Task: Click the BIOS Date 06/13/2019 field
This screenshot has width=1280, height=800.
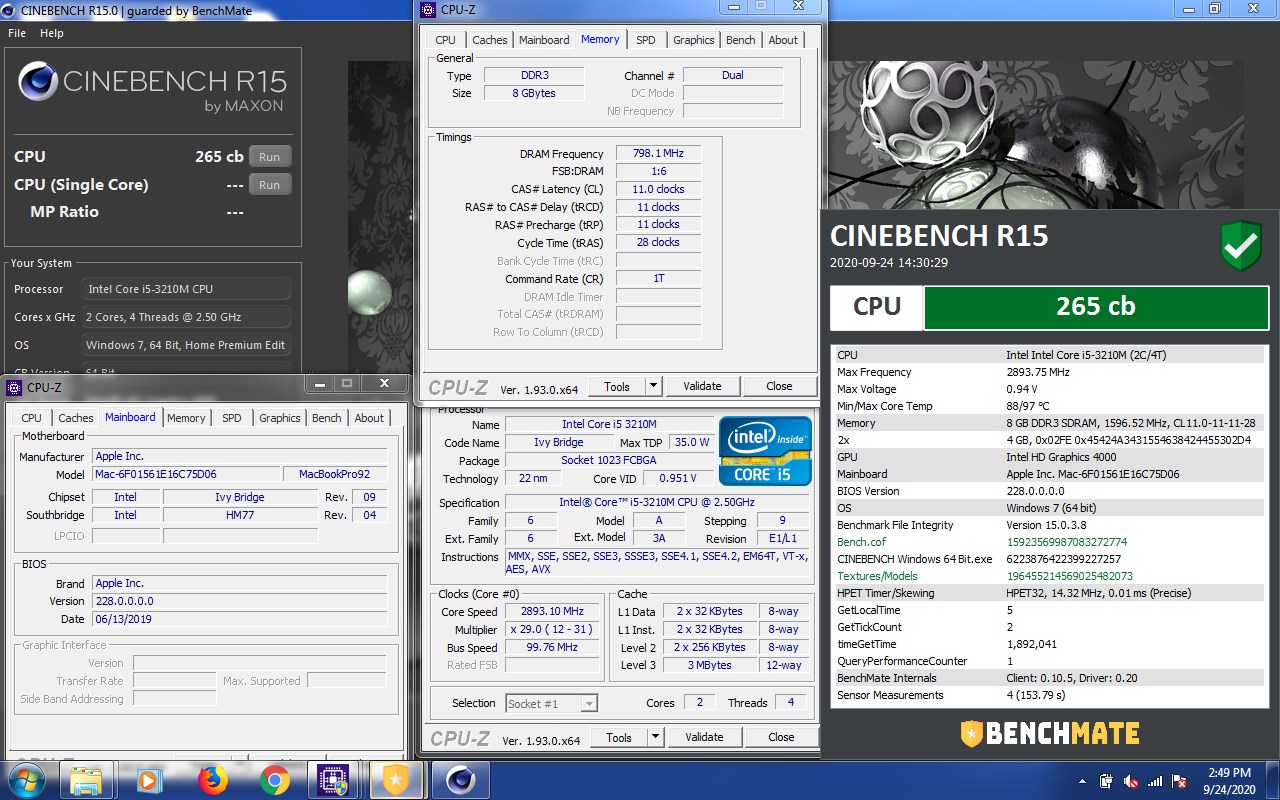Action: pos(239,619)
